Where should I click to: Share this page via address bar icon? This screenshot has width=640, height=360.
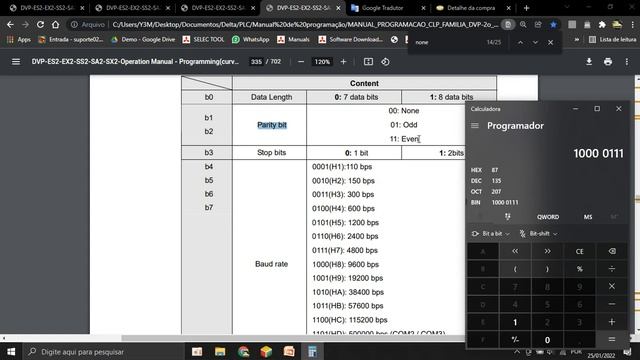point(538,24)
